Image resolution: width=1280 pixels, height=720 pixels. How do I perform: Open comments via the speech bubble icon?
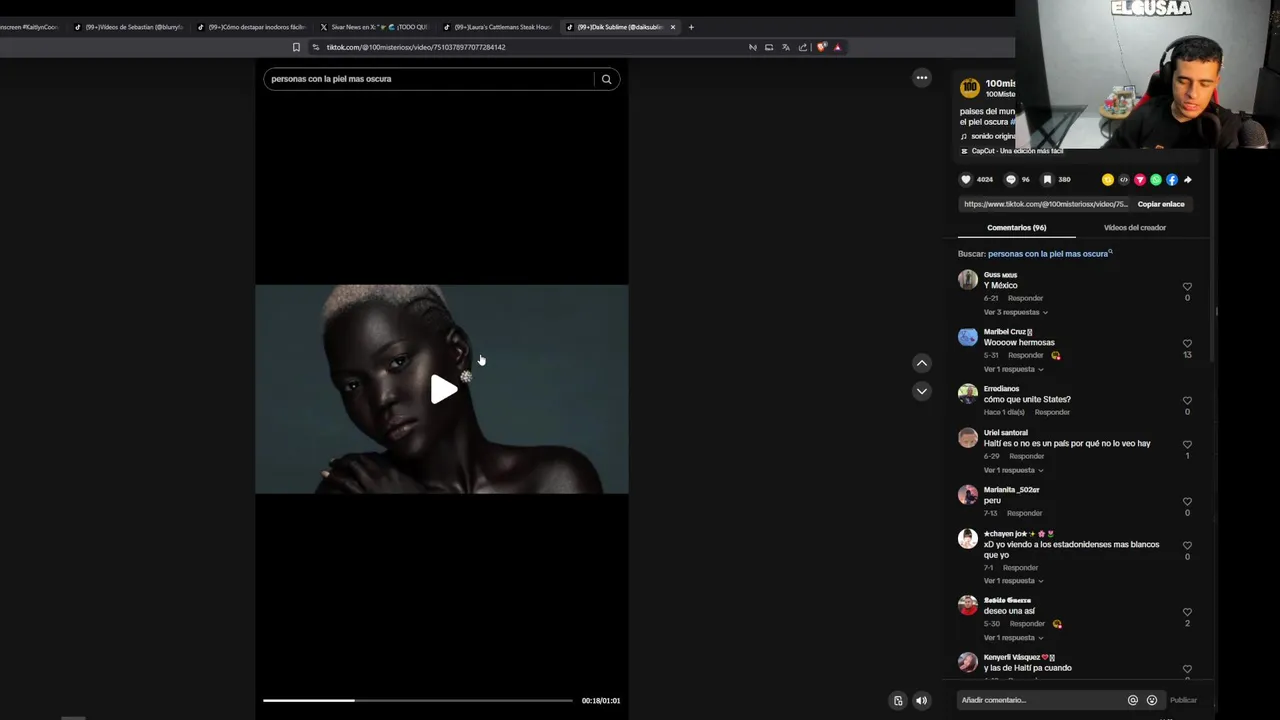point(1010,180)
